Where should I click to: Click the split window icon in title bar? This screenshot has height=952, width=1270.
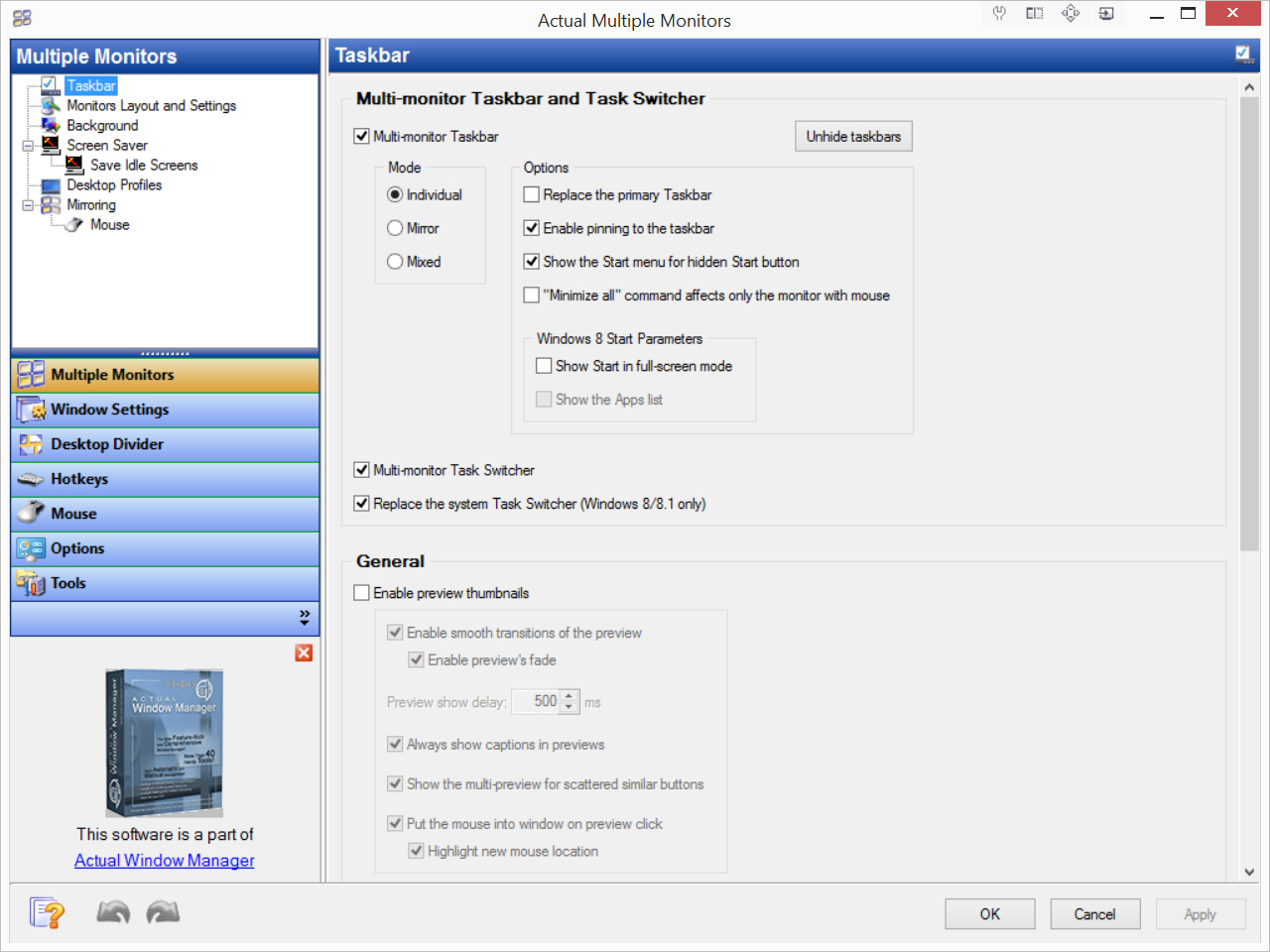1035,14
